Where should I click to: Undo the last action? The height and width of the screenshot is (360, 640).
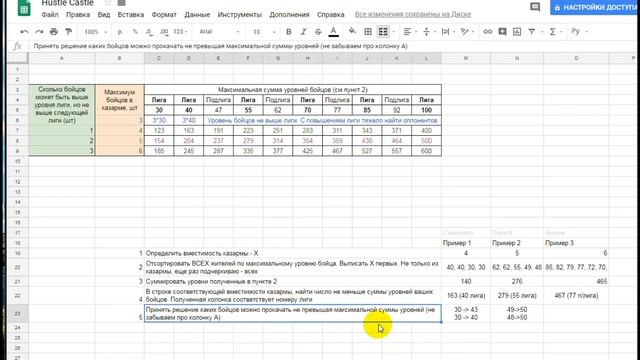pos(24,32)
